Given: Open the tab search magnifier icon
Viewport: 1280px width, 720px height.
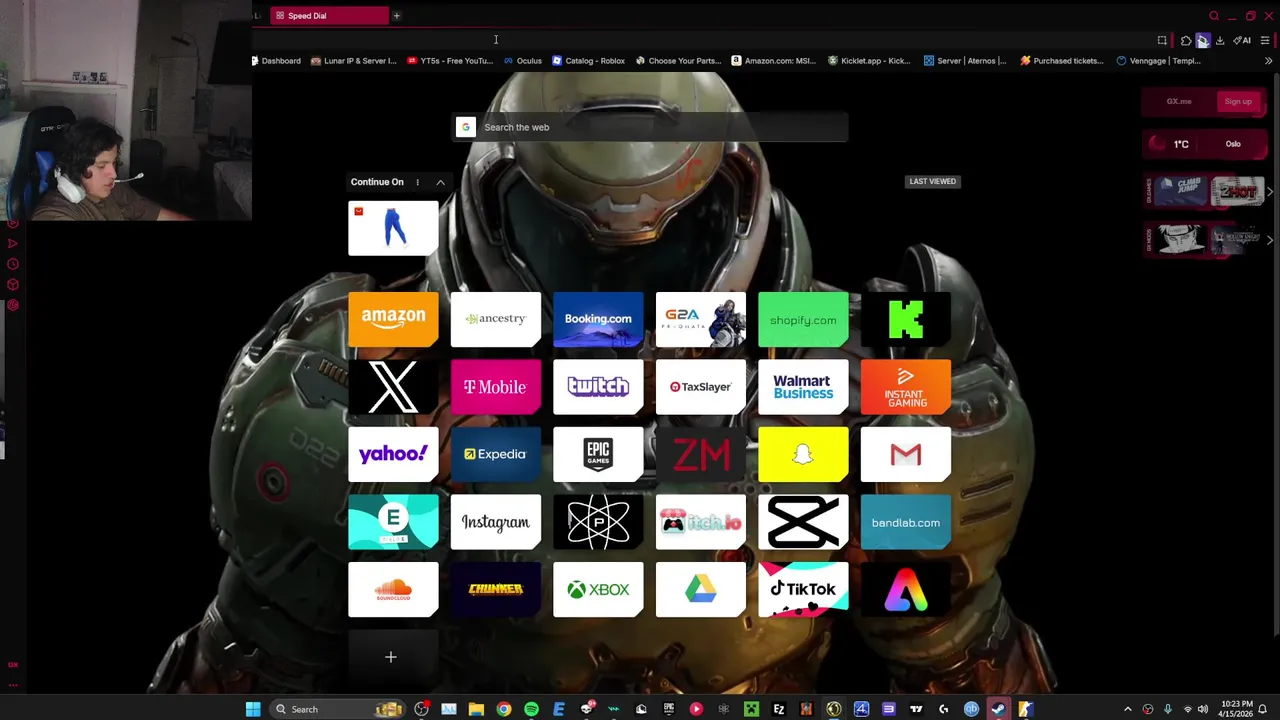Looking at the screenshot, I should coord(1214,15).
